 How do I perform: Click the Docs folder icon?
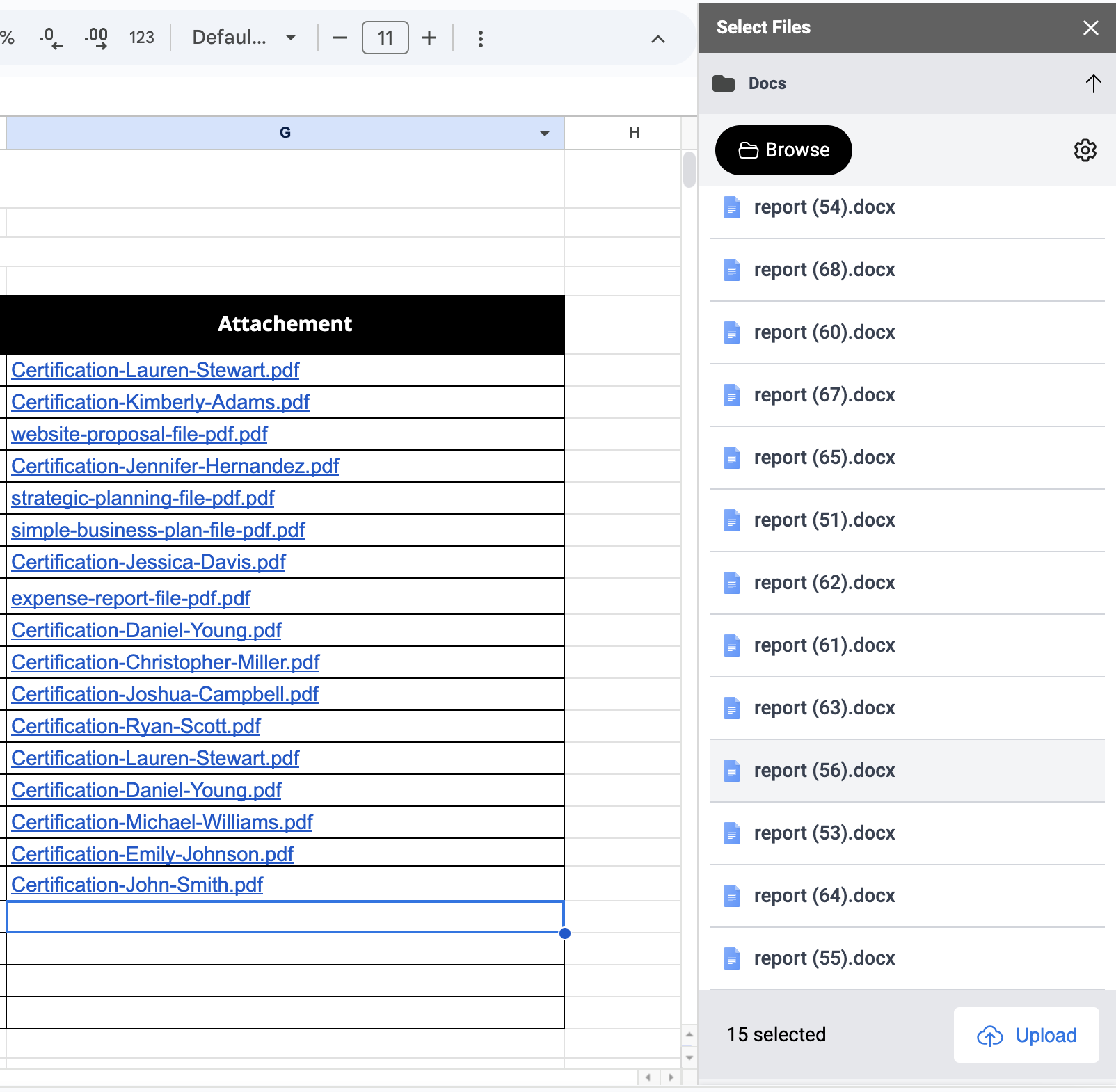point(724,83)
